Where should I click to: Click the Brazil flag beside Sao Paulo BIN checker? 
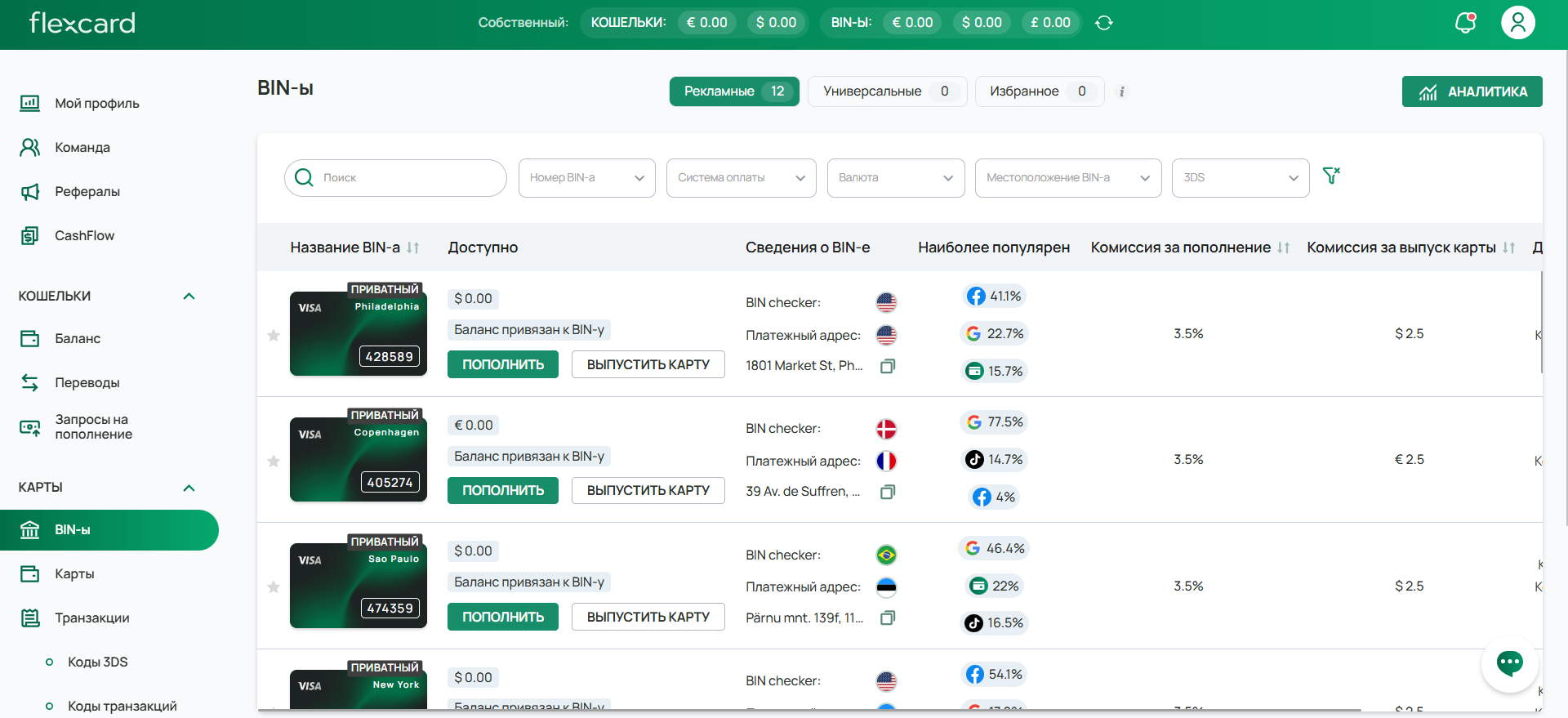(886, 555)
